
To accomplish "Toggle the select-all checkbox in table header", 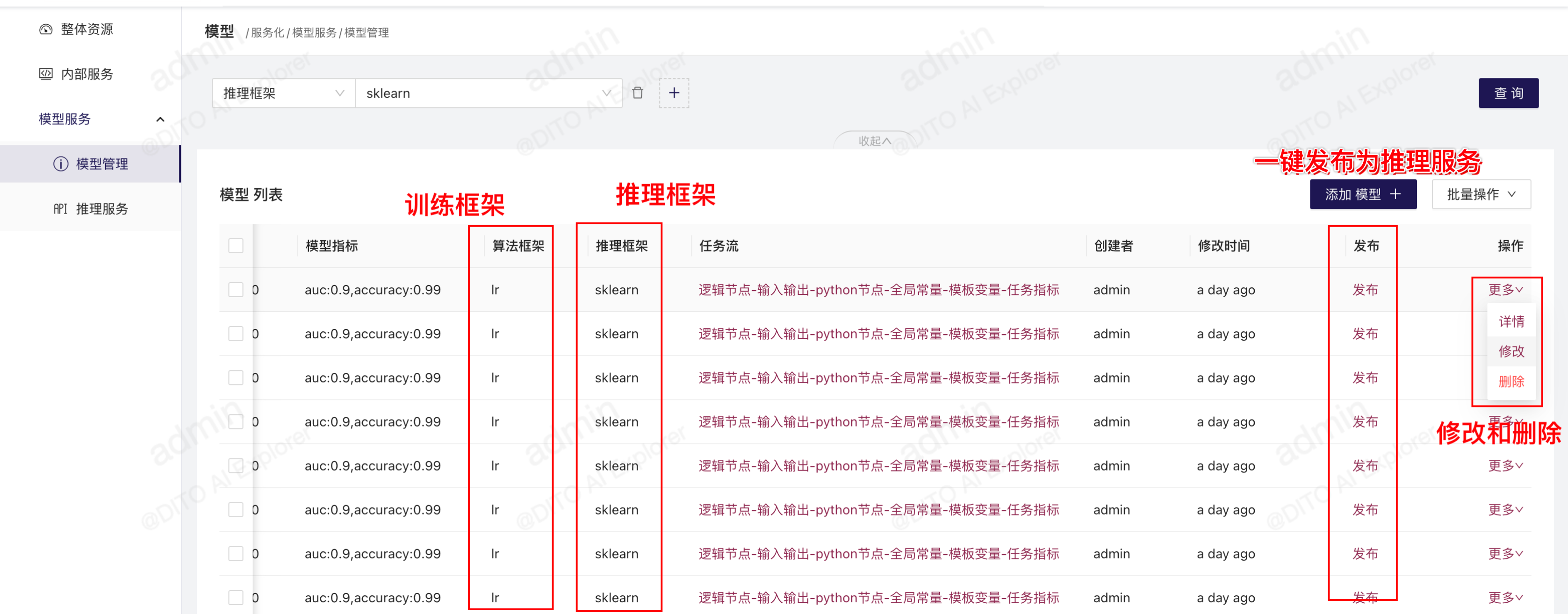I will pyautogui.click(x=236, y=246).
